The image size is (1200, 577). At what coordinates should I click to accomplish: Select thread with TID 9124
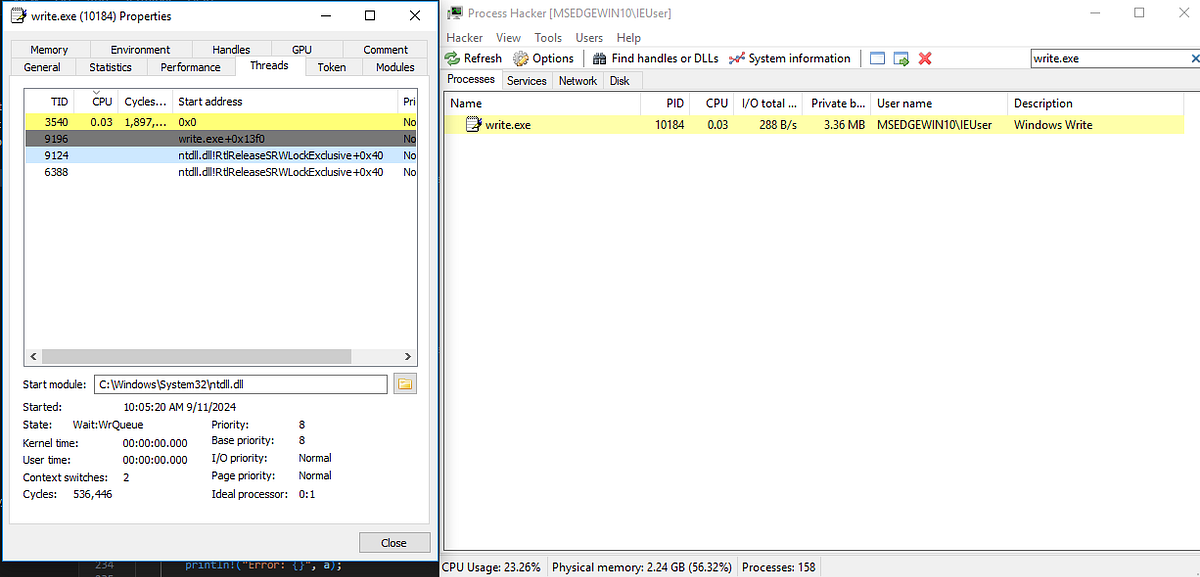click(220, 155)
